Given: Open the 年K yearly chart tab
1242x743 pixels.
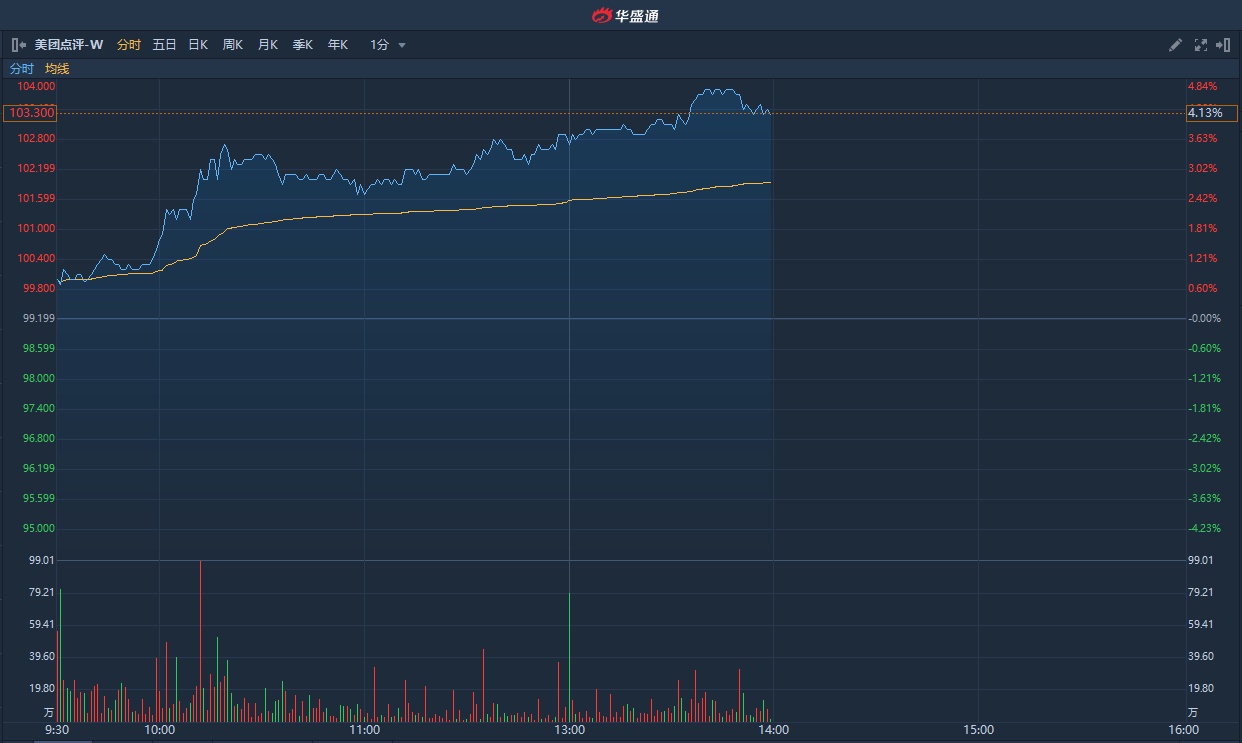Looking at the screenshot, I should (338, 45).
